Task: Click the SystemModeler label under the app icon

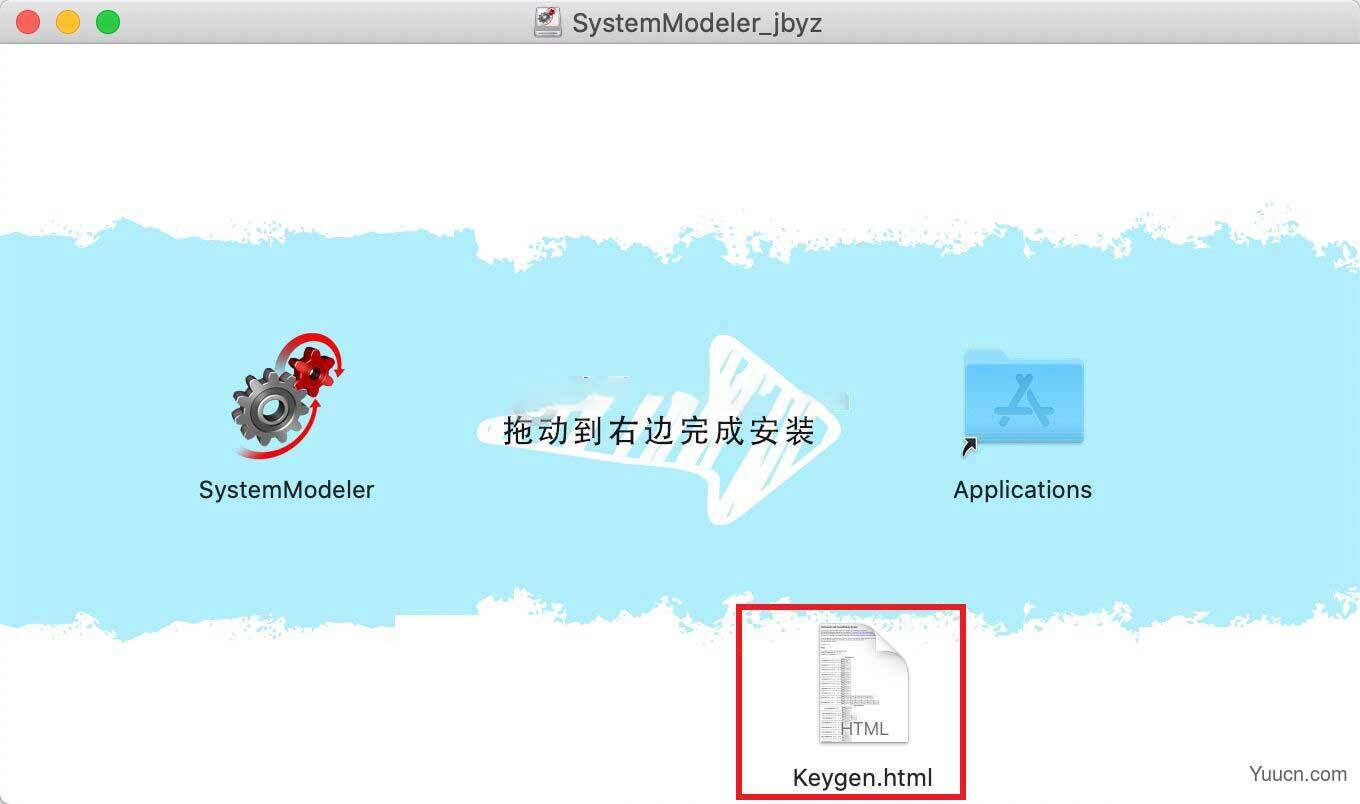Action: tap(286, 490)
